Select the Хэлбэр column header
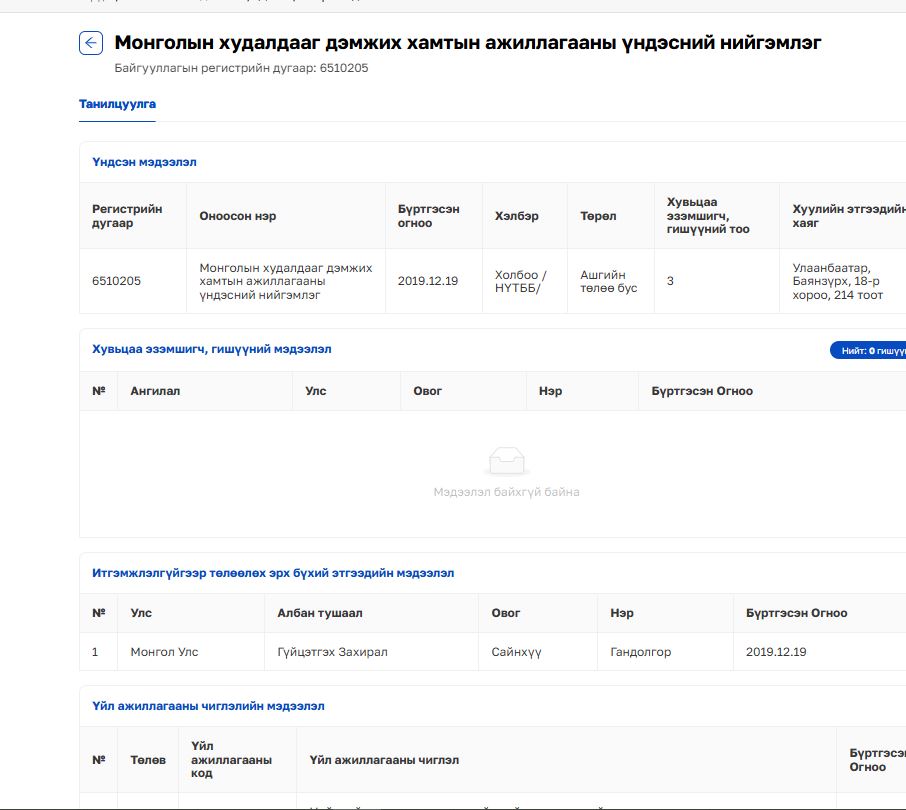 [516, 216]
